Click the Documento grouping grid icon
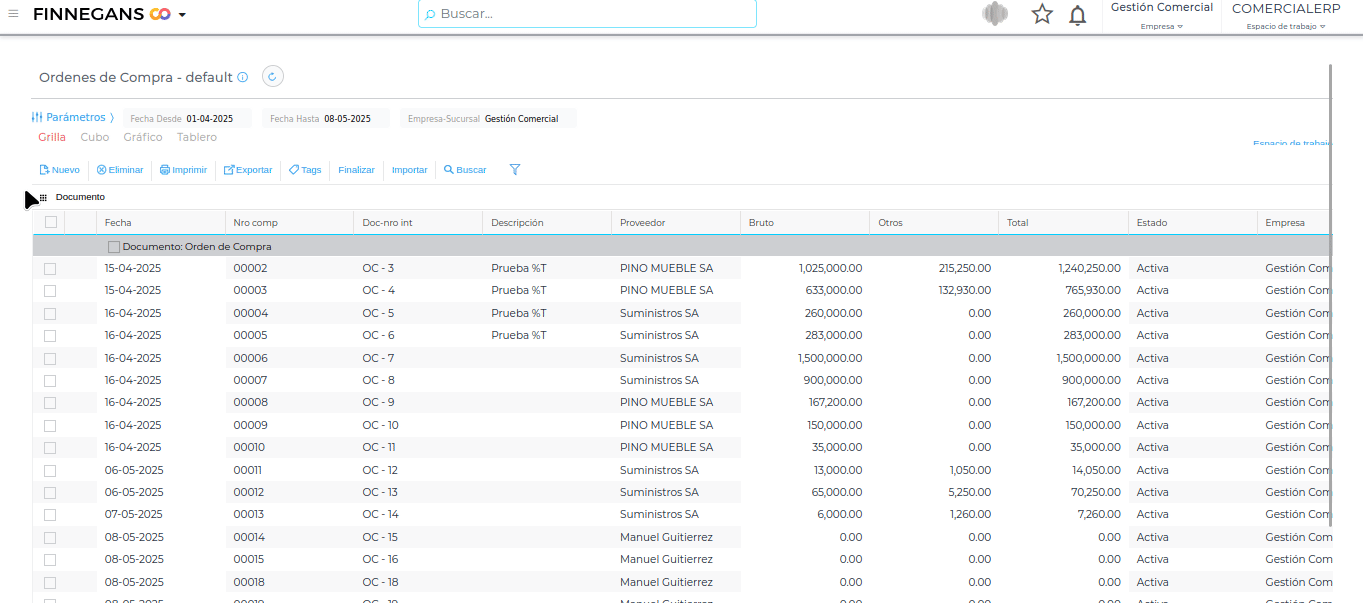Image resolution: width=1363 pixels, height=603 pixels. click(43, 197)
